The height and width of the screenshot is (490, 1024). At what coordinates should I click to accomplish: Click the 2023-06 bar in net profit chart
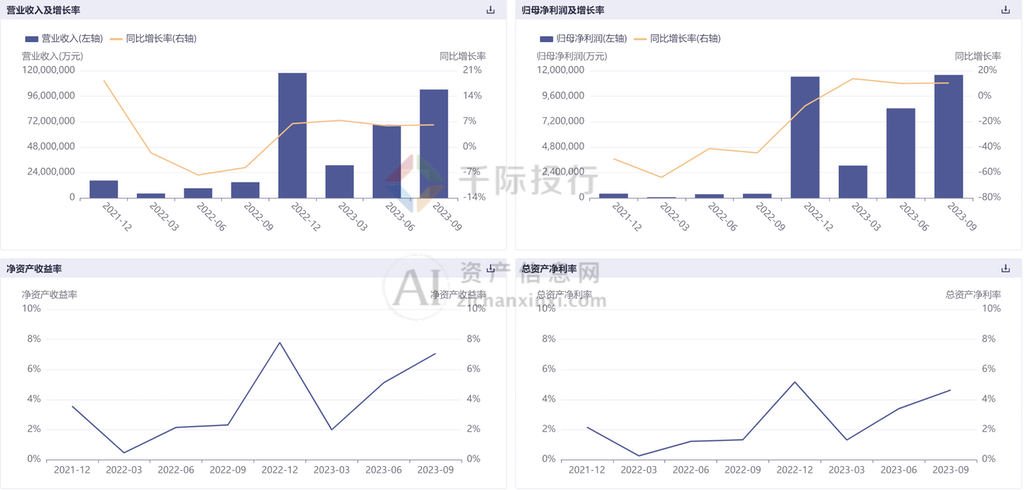(x=901, y=152)
